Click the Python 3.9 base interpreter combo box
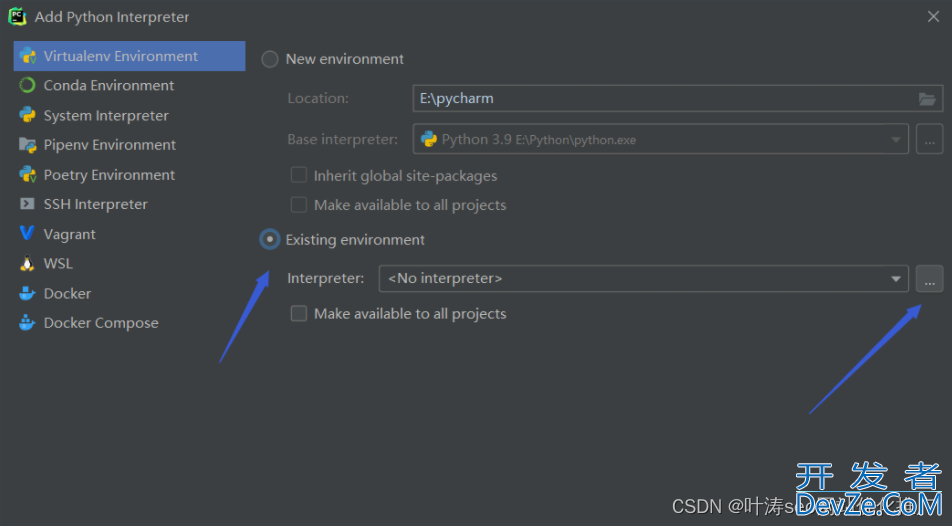The image size is (952, 526). [661, 139]
